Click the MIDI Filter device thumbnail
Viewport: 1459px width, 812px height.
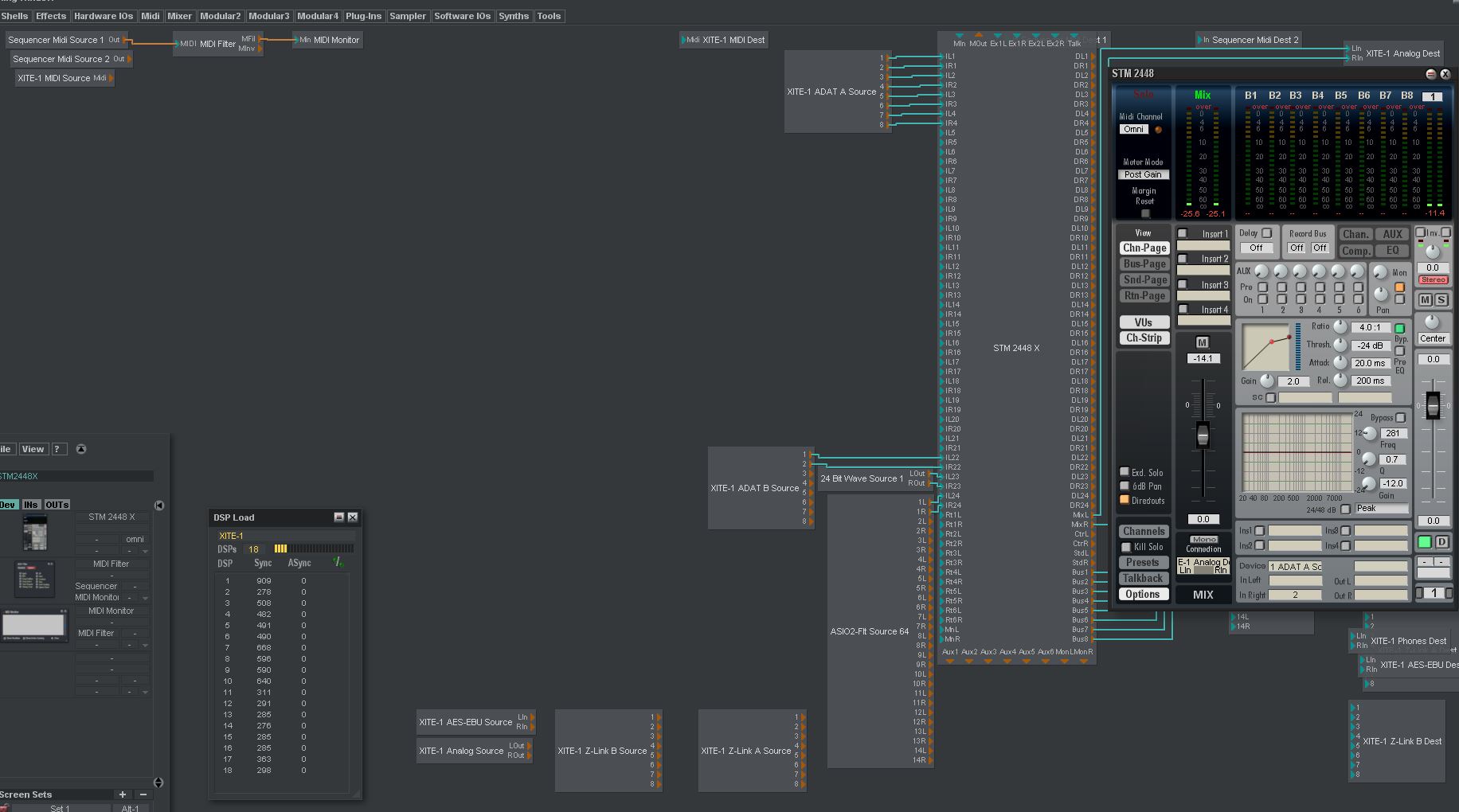click(34, 579)
